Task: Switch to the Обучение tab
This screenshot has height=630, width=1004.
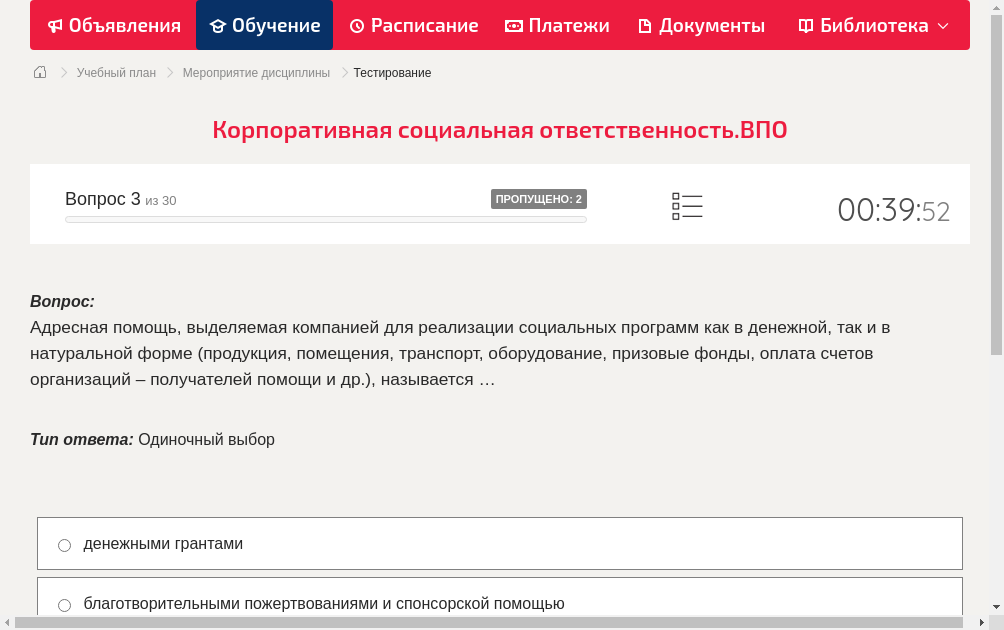Action: pos(264,25)
